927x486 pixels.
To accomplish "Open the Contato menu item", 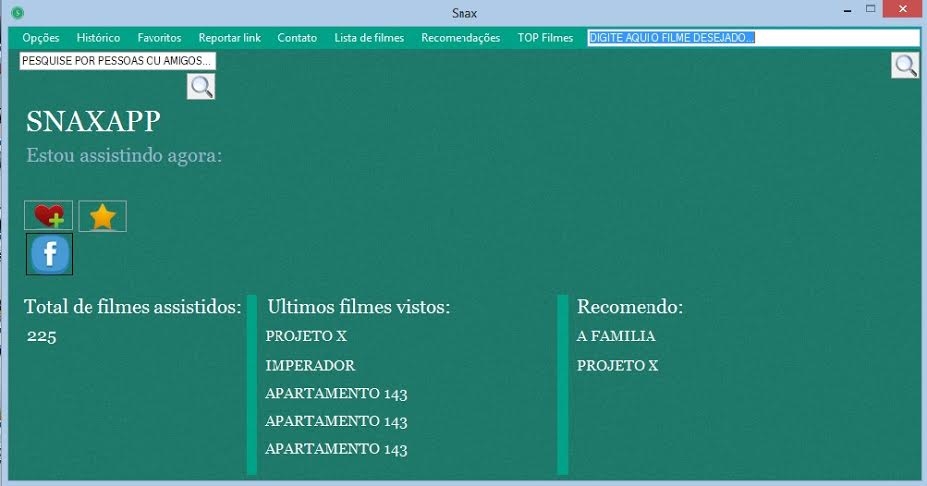I will [x=297, y=38].
